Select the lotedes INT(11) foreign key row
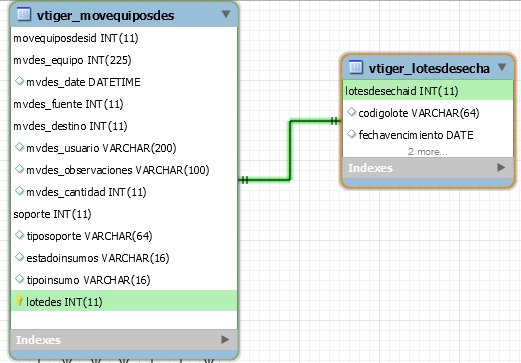Screen dimensions: 521x363 [x=124, y=301]
